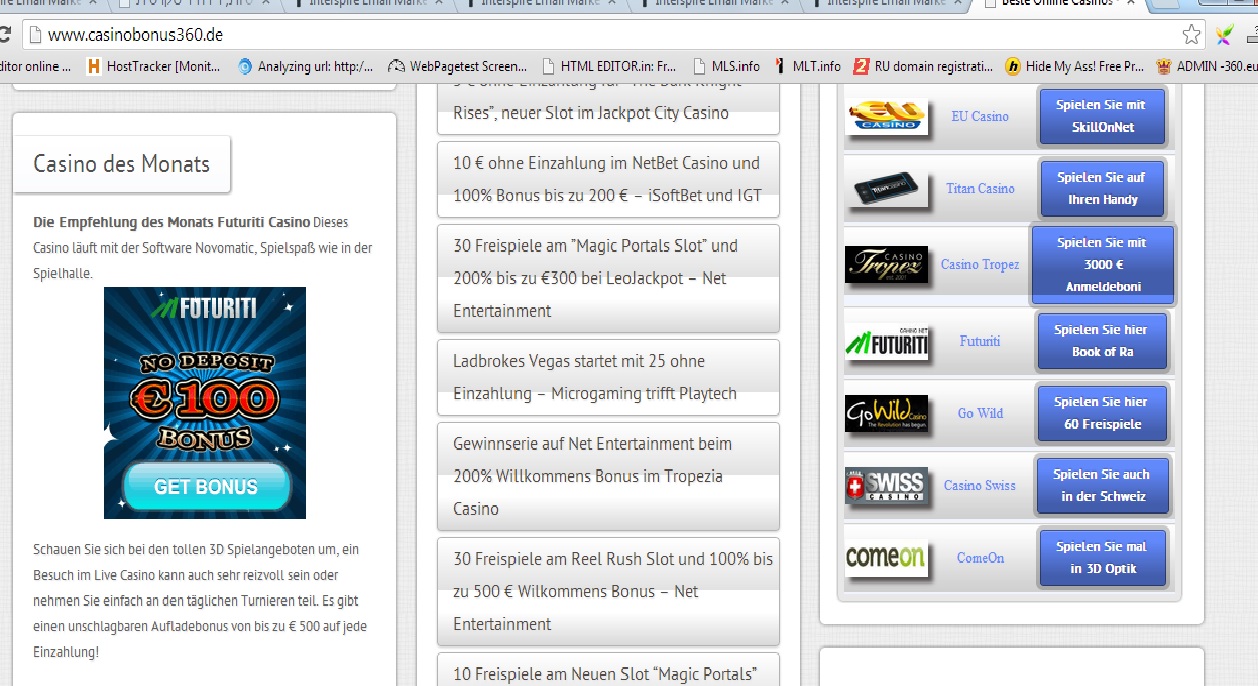Image resolution: width=1258 pixels, height=686 pixels.
Task: Open the 10 € ohne Einzahlung NetBet Casino article
Action: pos(608,179)
